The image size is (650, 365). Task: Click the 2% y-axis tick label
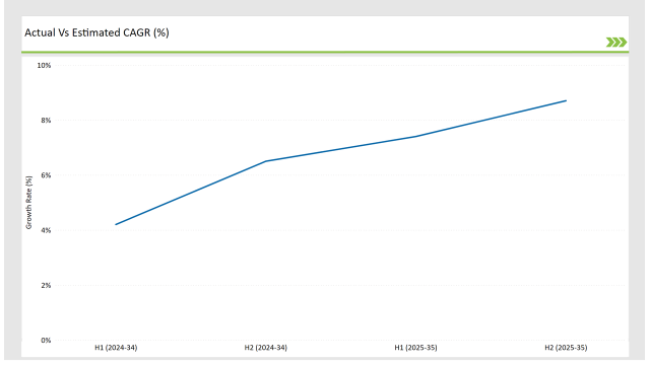46,285
